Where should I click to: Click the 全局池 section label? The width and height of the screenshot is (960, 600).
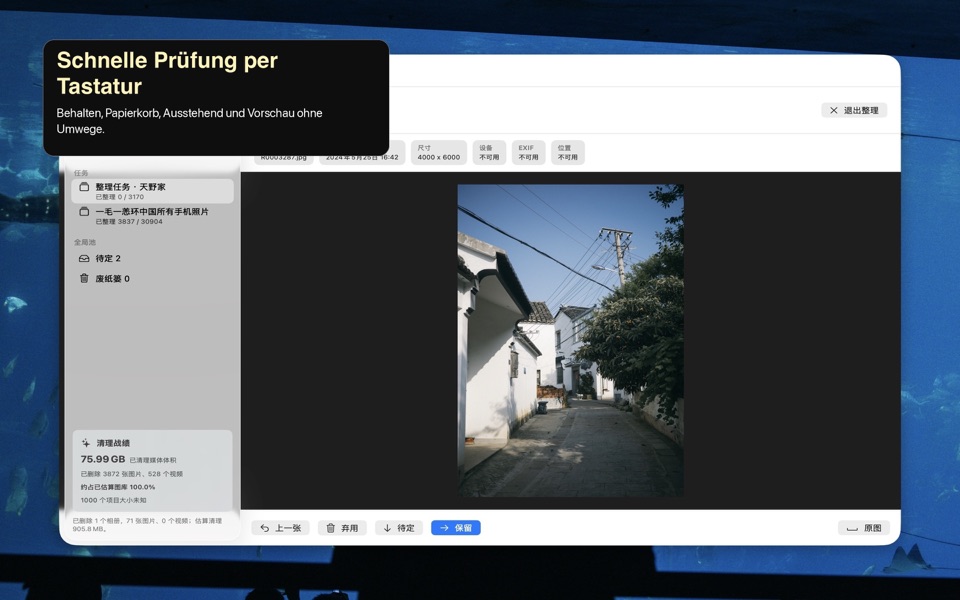(85, 242)
